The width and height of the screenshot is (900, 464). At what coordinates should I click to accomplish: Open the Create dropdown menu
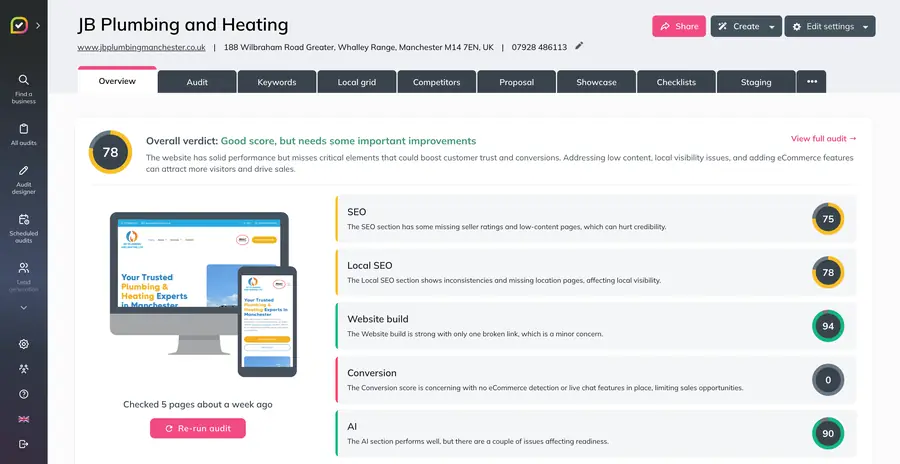[746, 26]
